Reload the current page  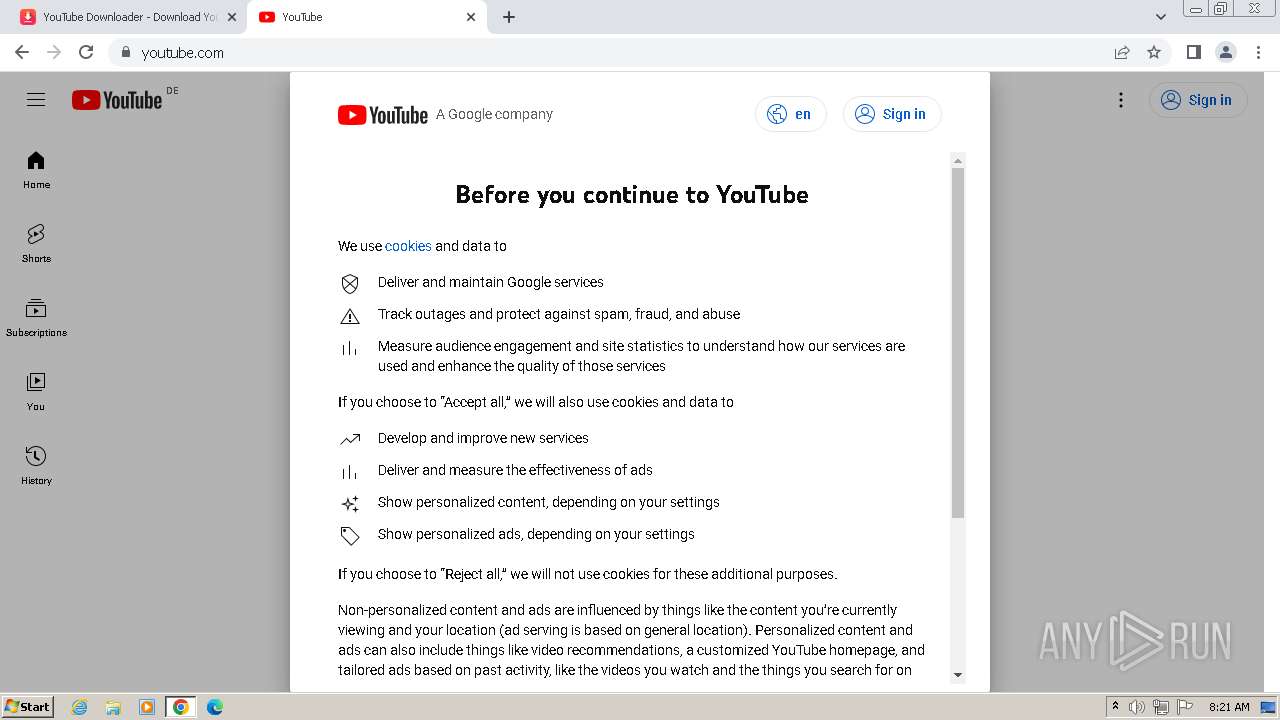tap(86, 52)
